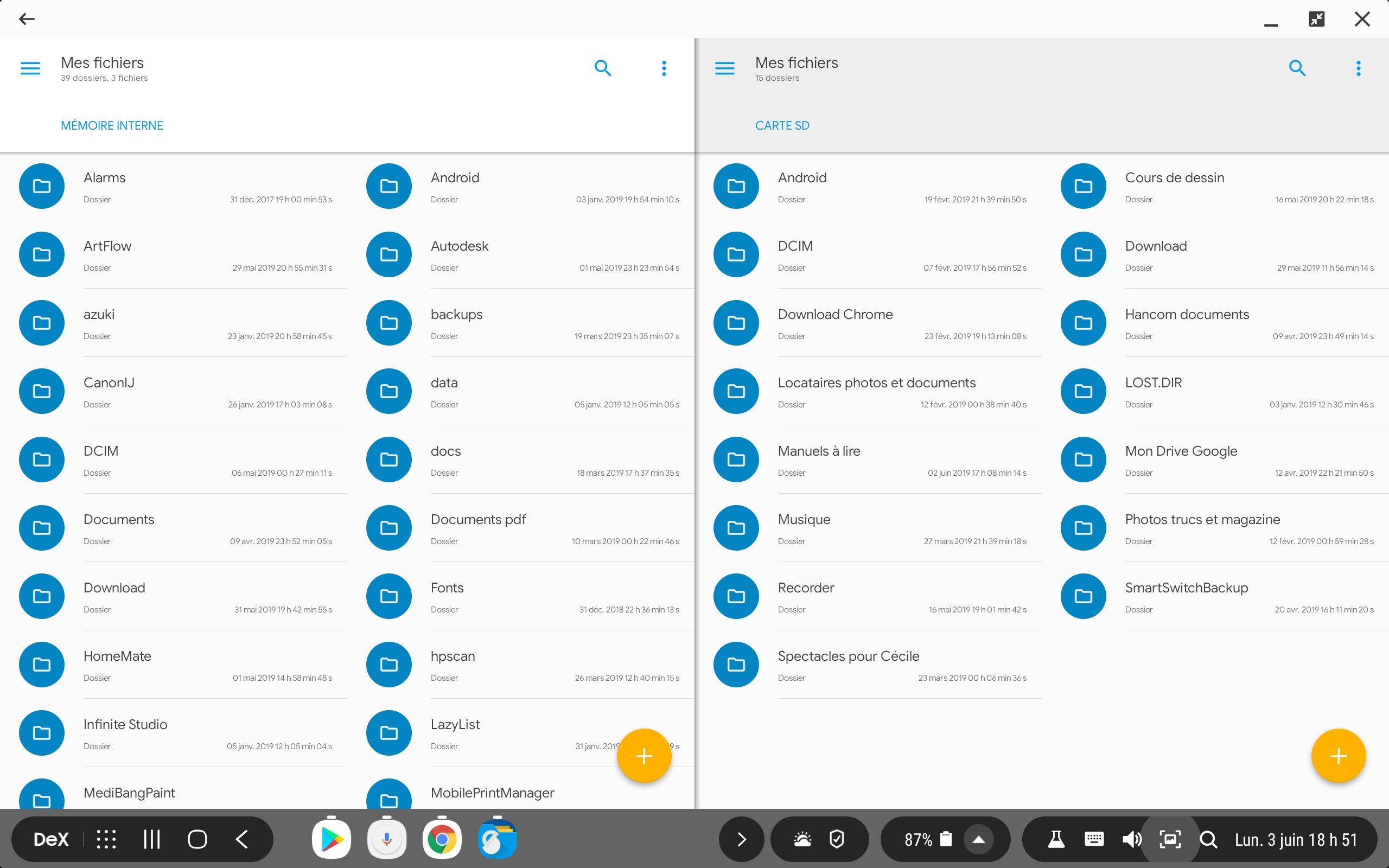This screenshot has height=868, width=1389.
Task: Click the Download folder name in SD card pane
Action: [1156, 246]
